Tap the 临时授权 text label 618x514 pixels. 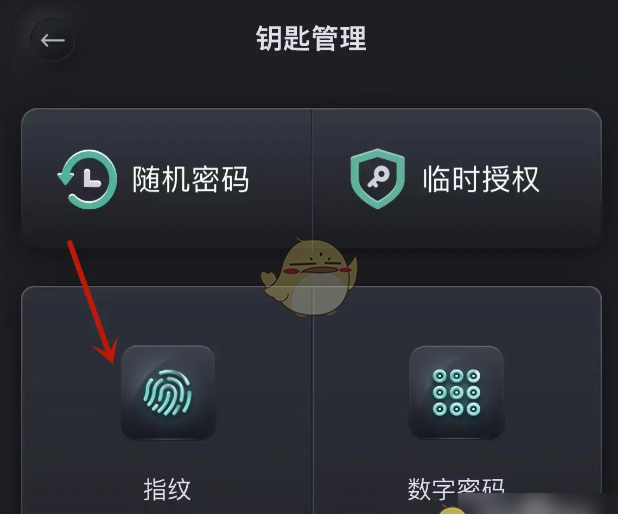point(481,179)
